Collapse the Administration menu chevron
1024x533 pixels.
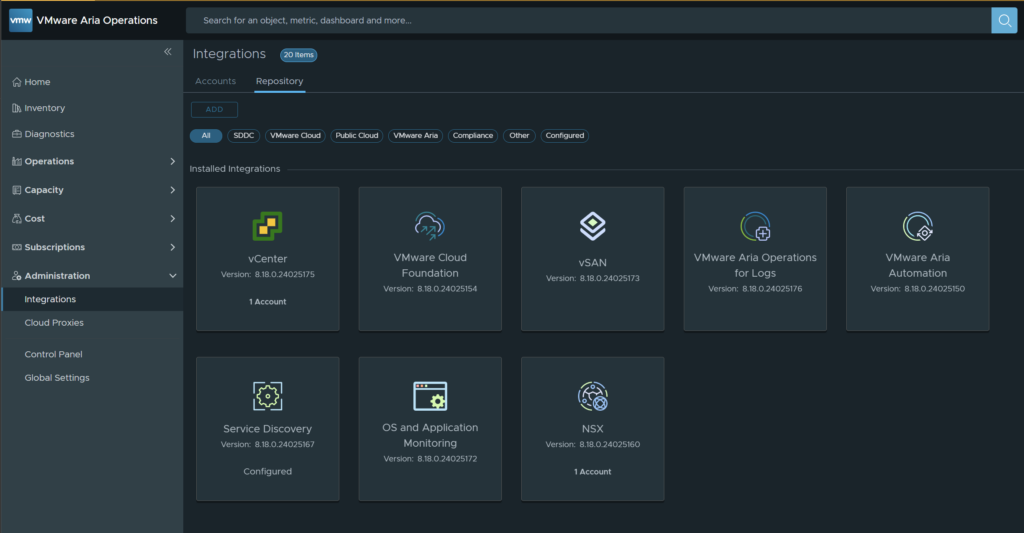[x=172, y=276]
